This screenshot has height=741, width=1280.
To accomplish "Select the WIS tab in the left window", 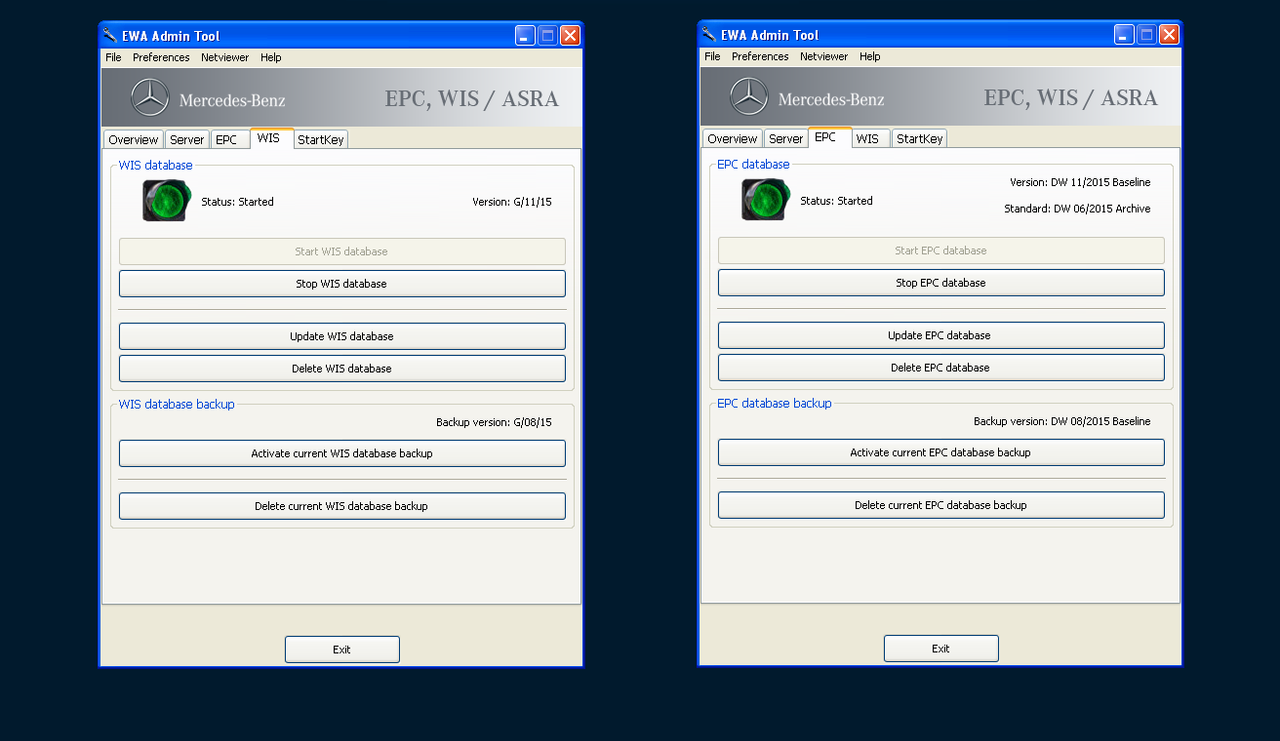I will pos(272,139).
